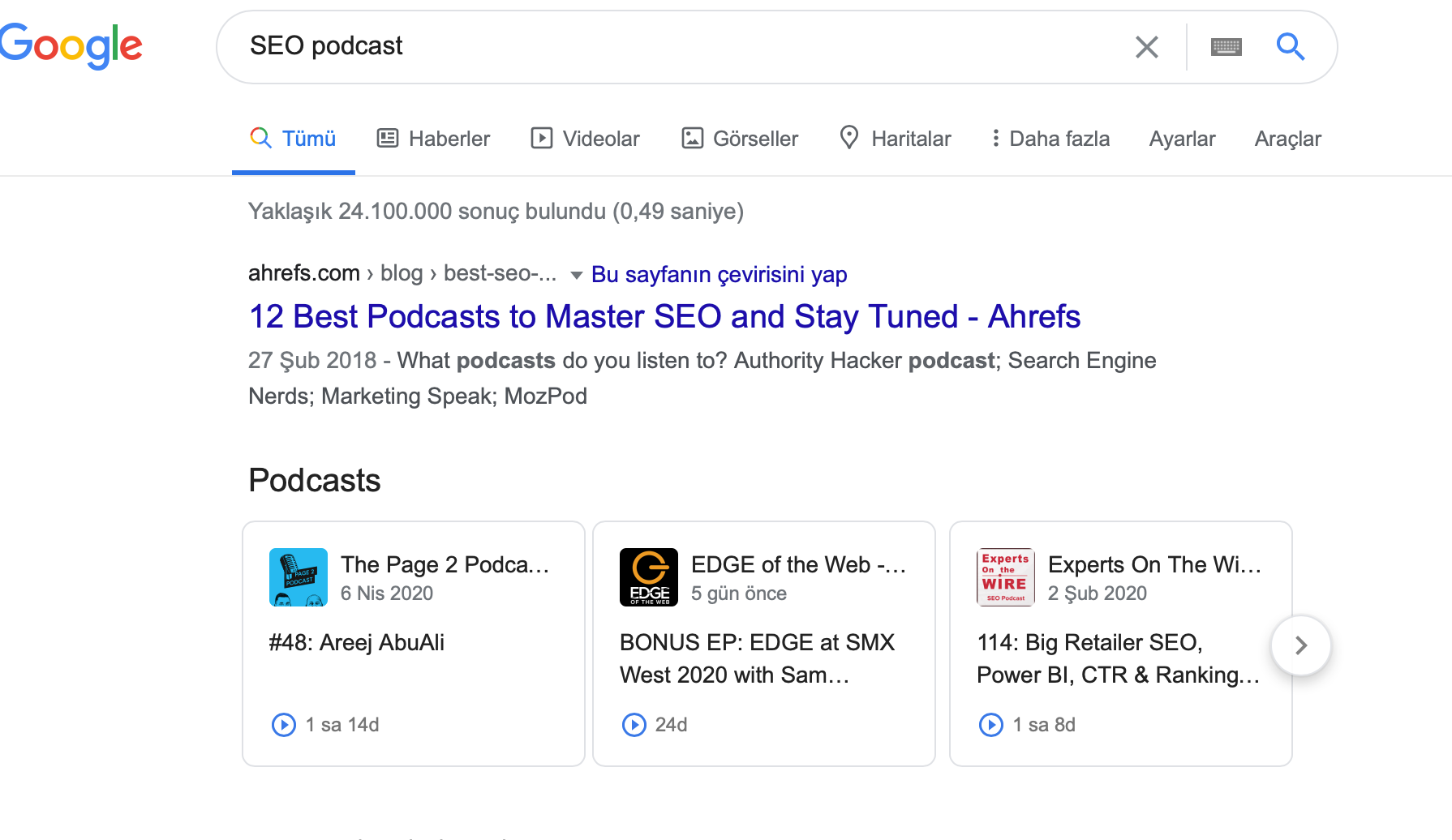Play the #48: Areej AbuAli episode

coord(283,724)
